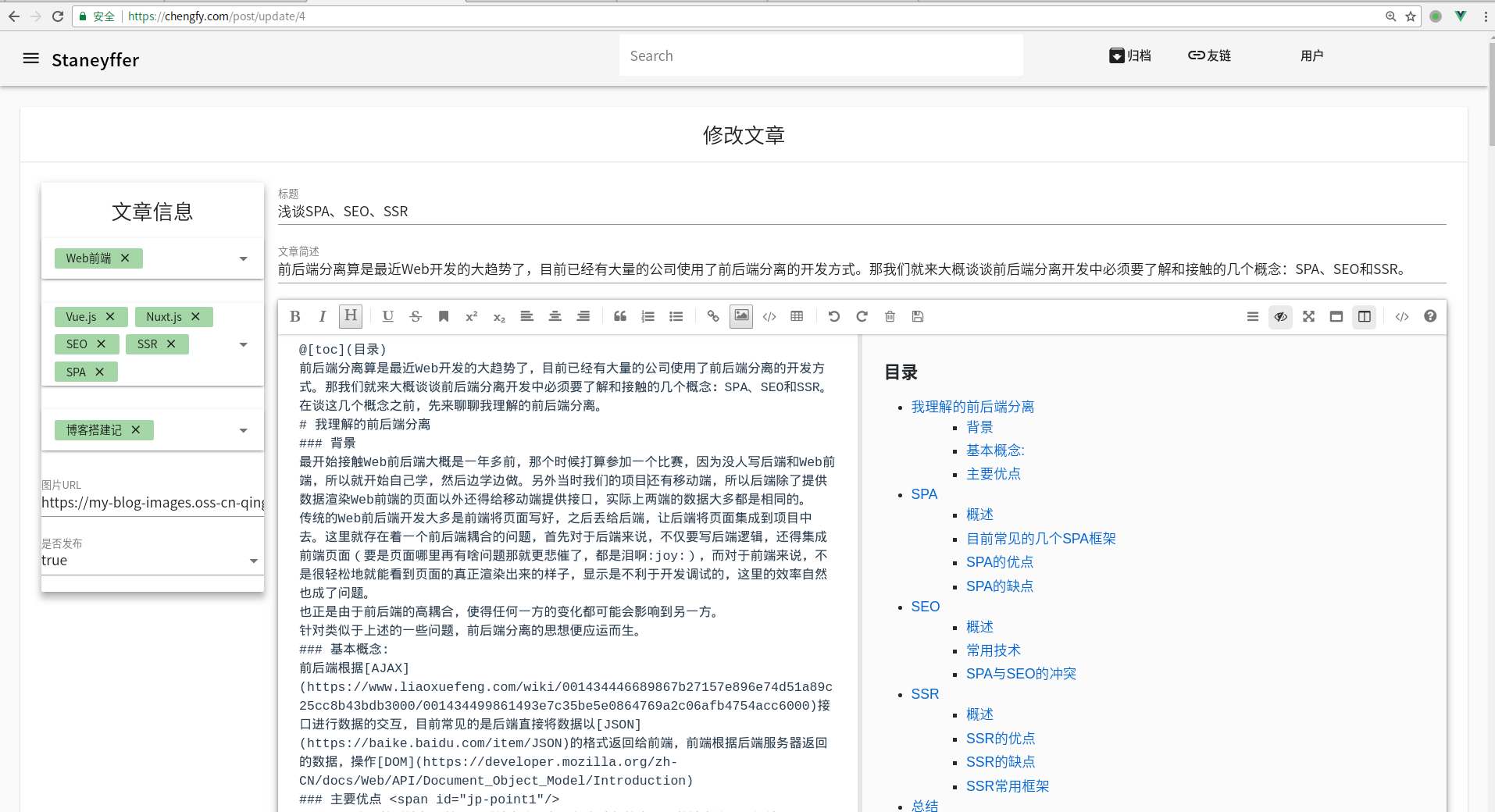Align text left
The image size is (1495, 812).
[x=527, y=316]
